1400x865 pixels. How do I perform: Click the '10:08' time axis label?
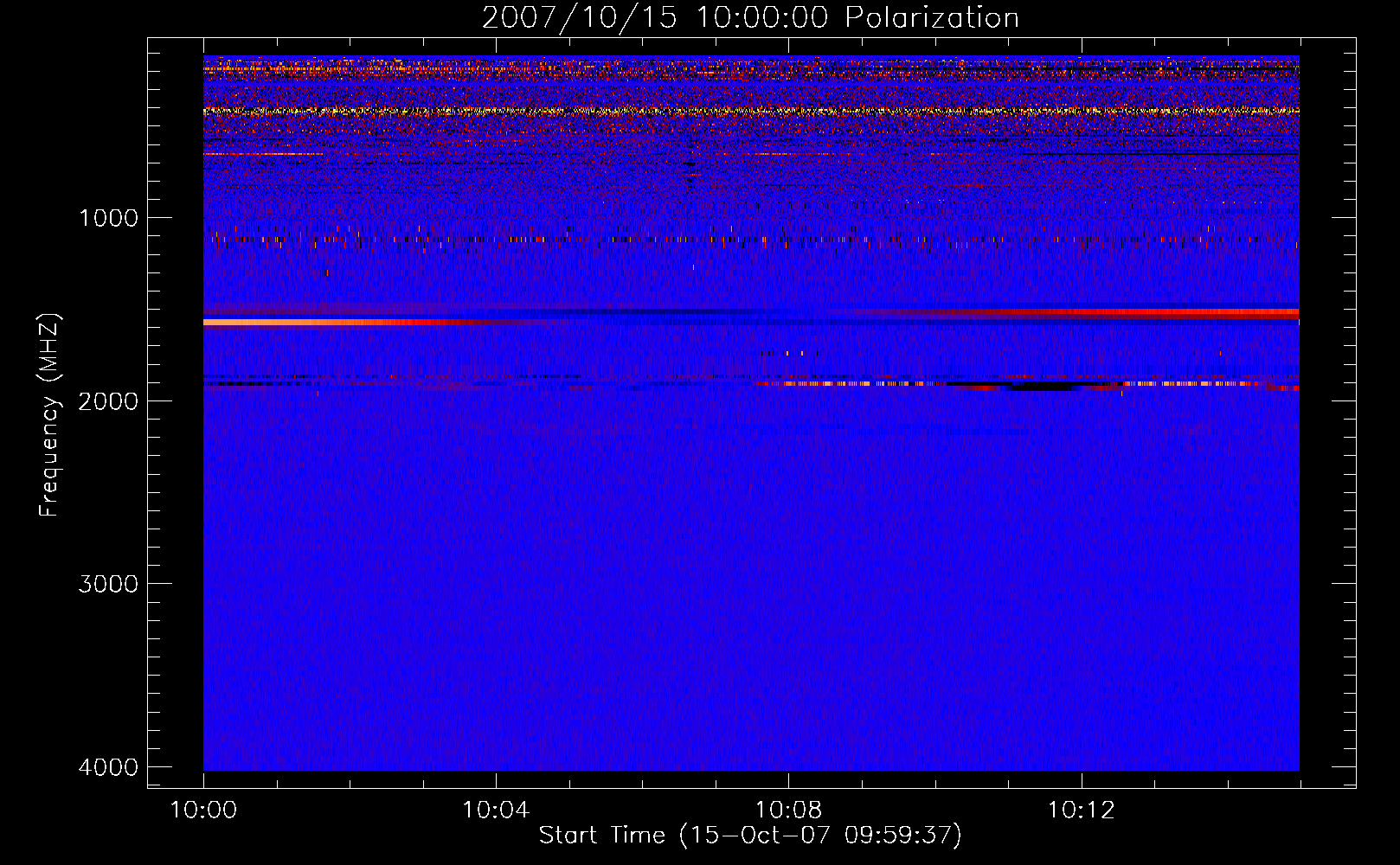pyautogui.click(x=788, y=811)
